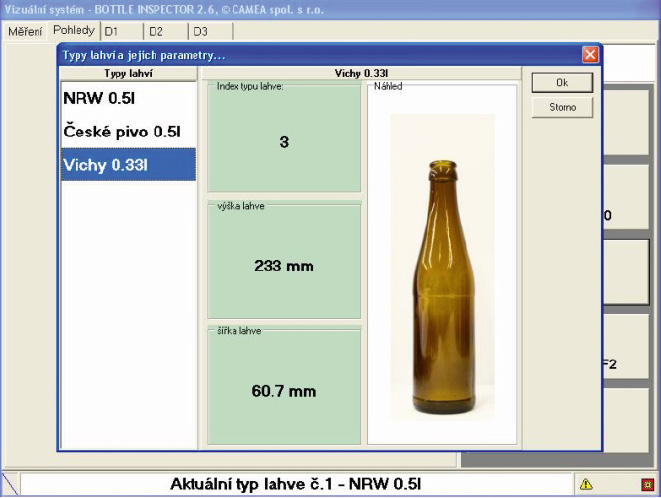
Task: Select the D3 tab
Action: tap(211, 32)
